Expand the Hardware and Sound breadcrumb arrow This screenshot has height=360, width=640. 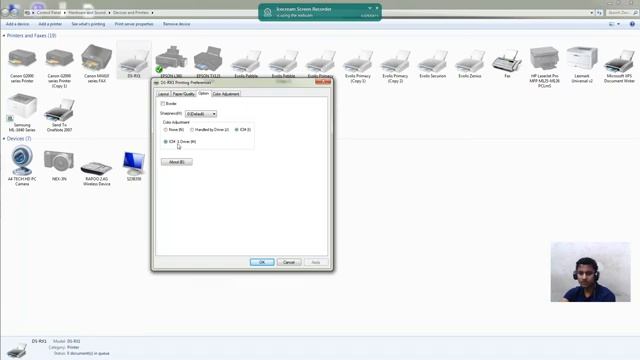(109, 13)
